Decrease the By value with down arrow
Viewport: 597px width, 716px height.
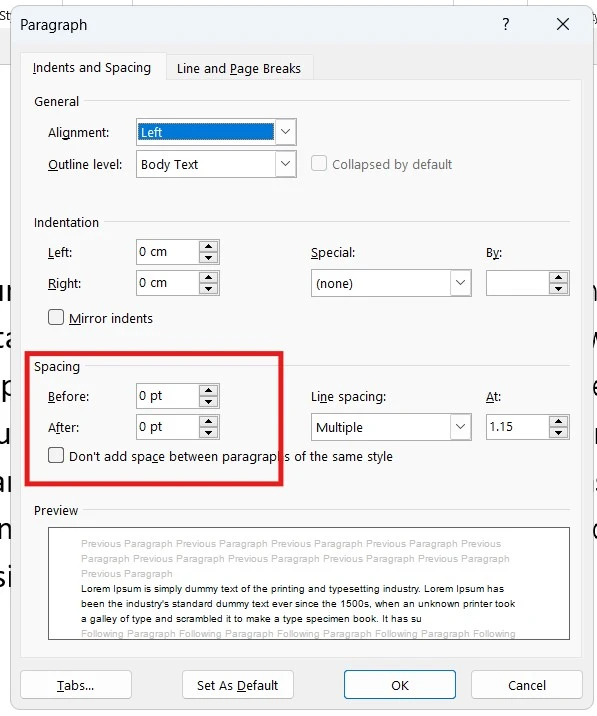click(559, 289)
